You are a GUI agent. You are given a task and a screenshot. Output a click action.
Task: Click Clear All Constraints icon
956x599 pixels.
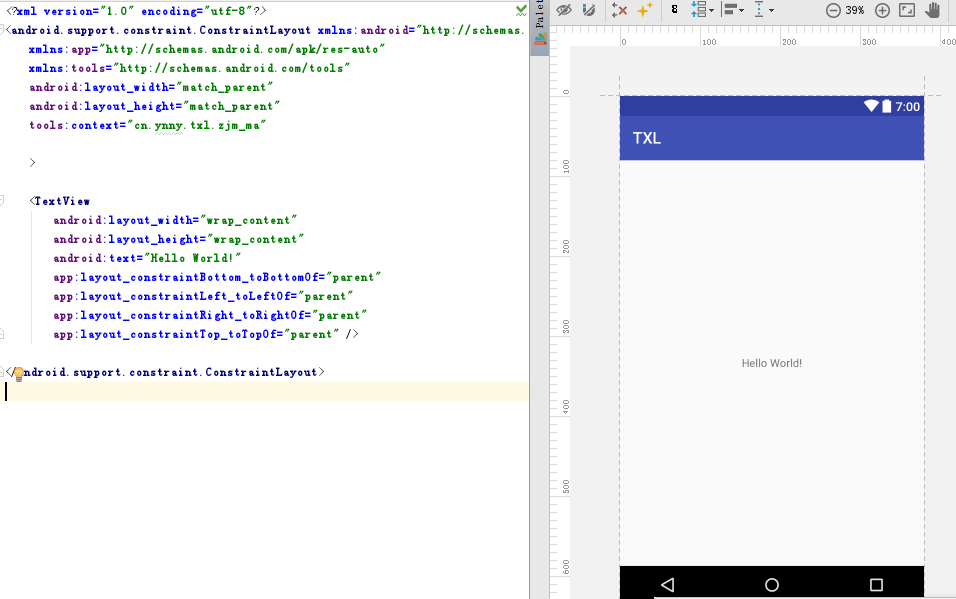coord(619,10)
